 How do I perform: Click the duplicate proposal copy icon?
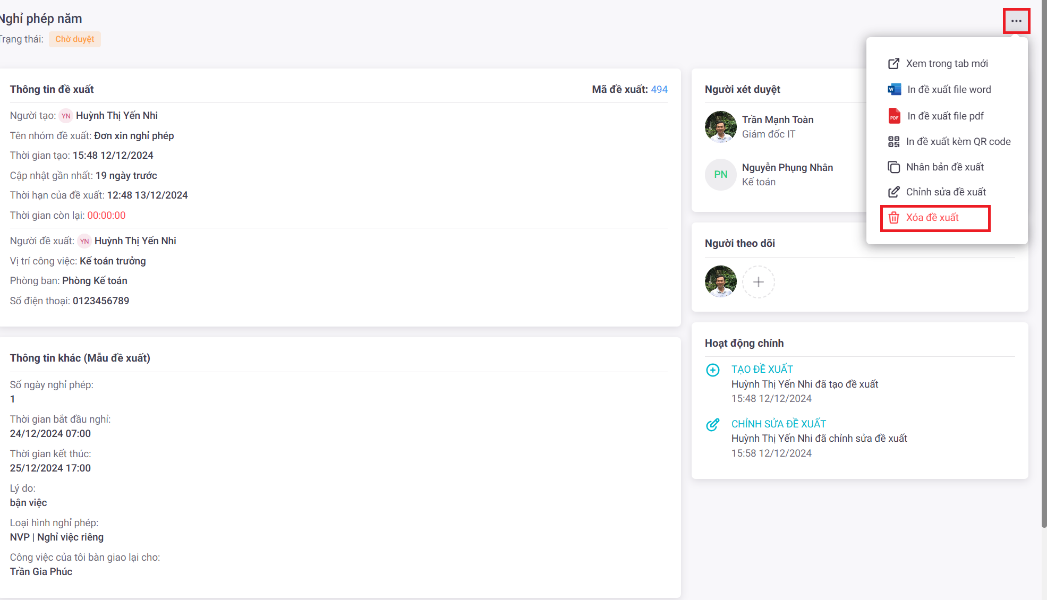coord(894,167)
